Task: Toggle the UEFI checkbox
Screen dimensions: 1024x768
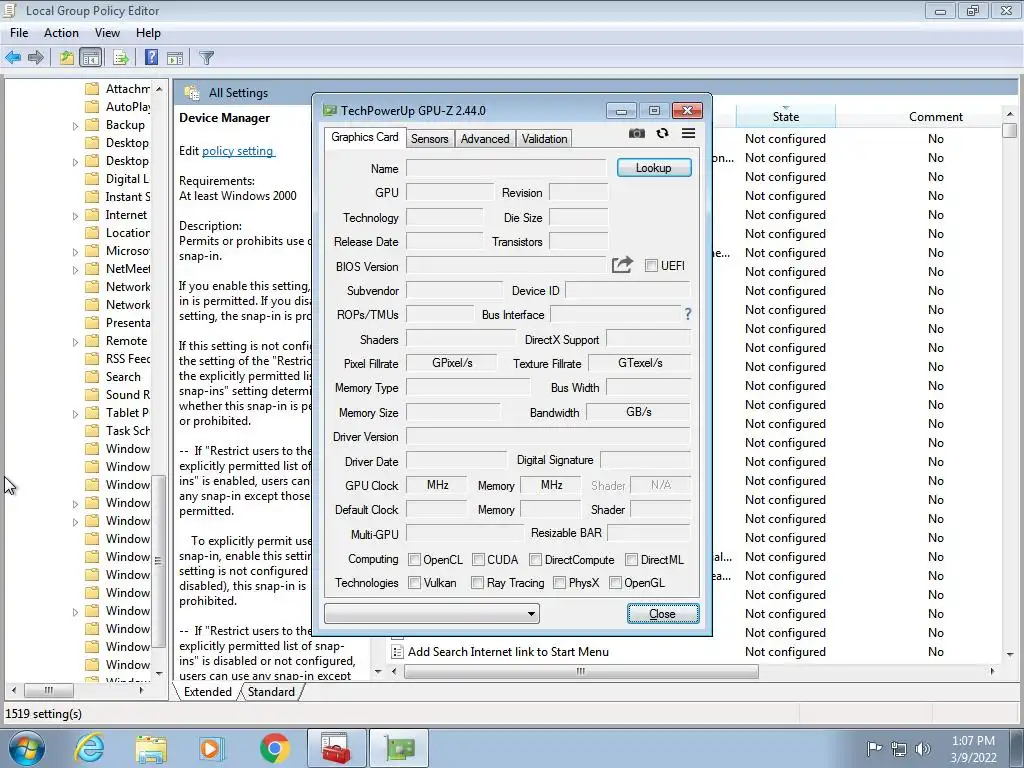Action: (651, 265)
